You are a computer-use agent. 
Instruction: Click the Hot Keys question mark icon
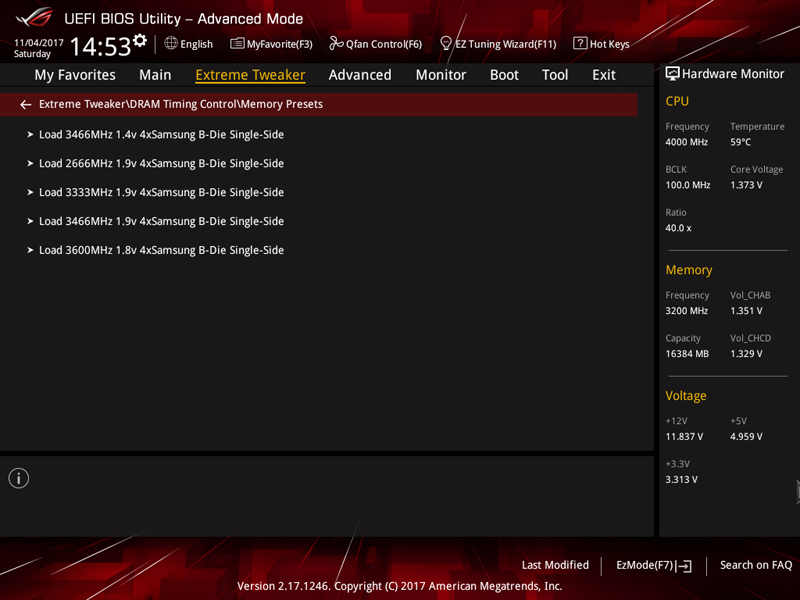coord(580,43)
